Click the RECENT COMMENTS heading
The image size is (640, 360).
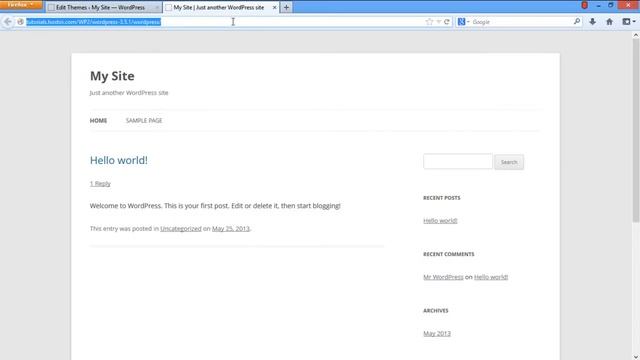pos(449,254)
